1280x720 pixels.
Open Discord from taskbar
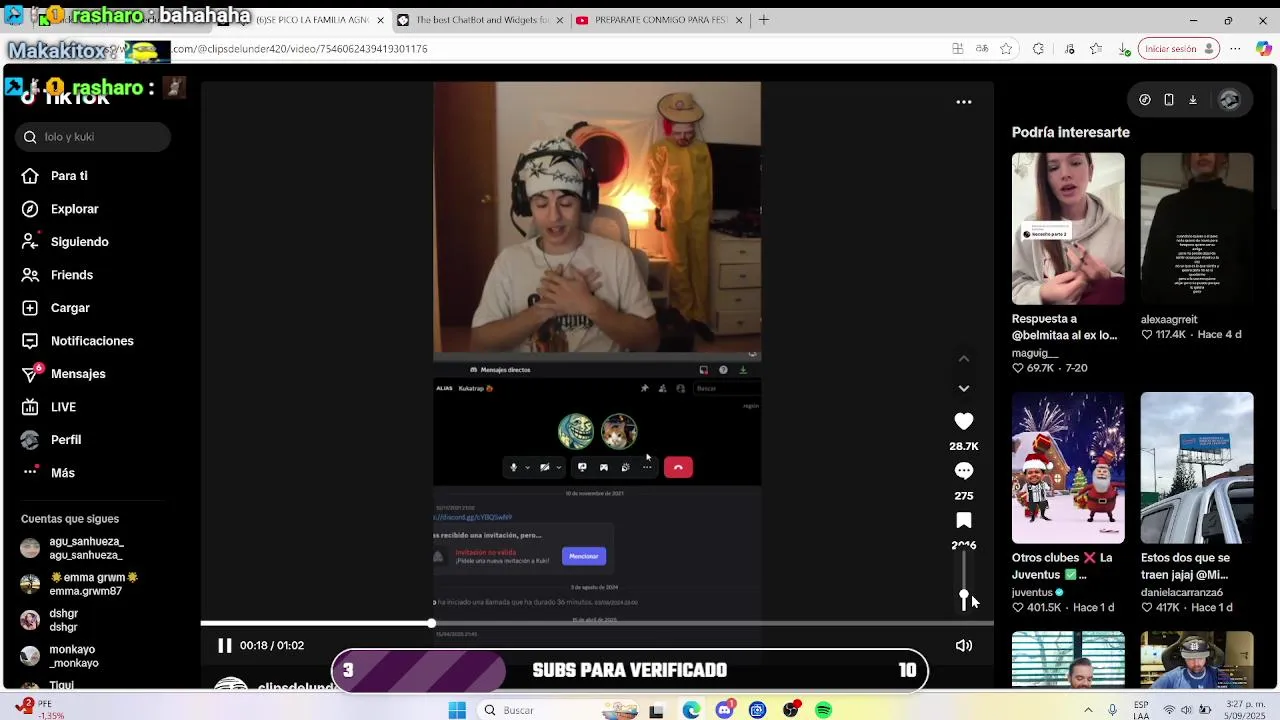[724, 710]
